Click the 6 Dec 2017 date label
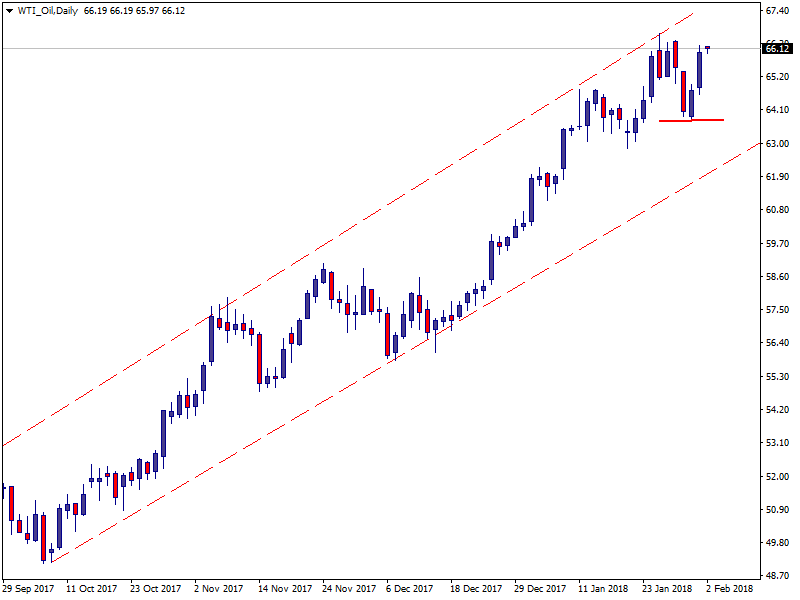Screen dimensions: 800x600 click(x=408, y=589)
